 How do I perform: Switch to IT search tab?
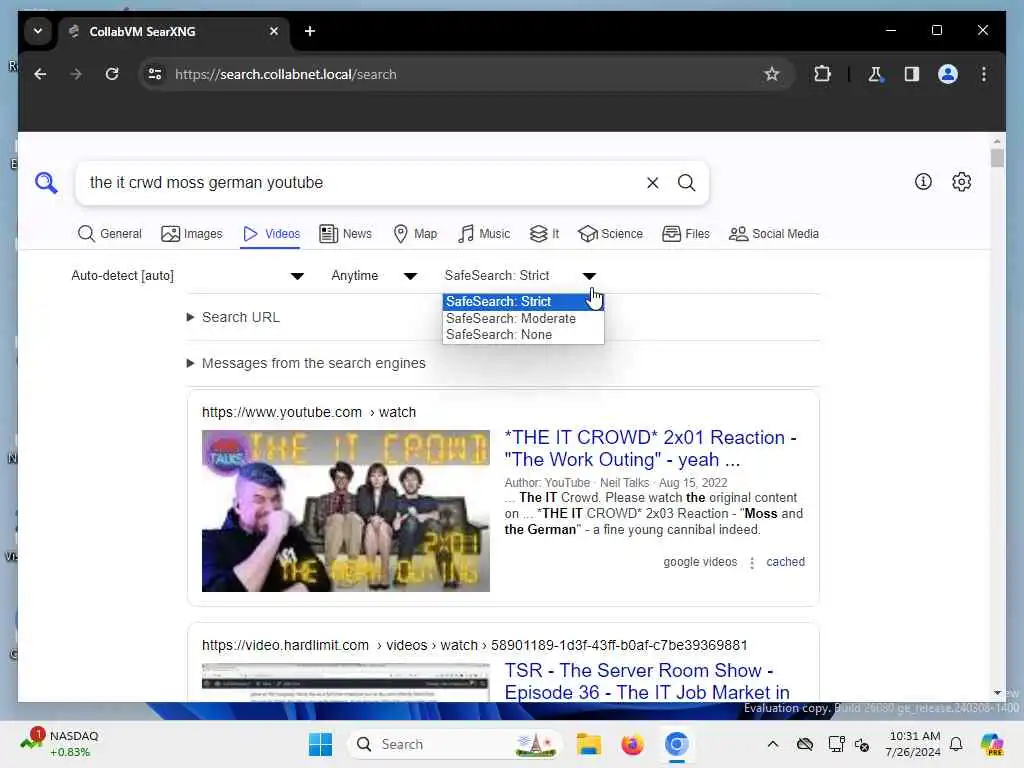coord(544,234)
